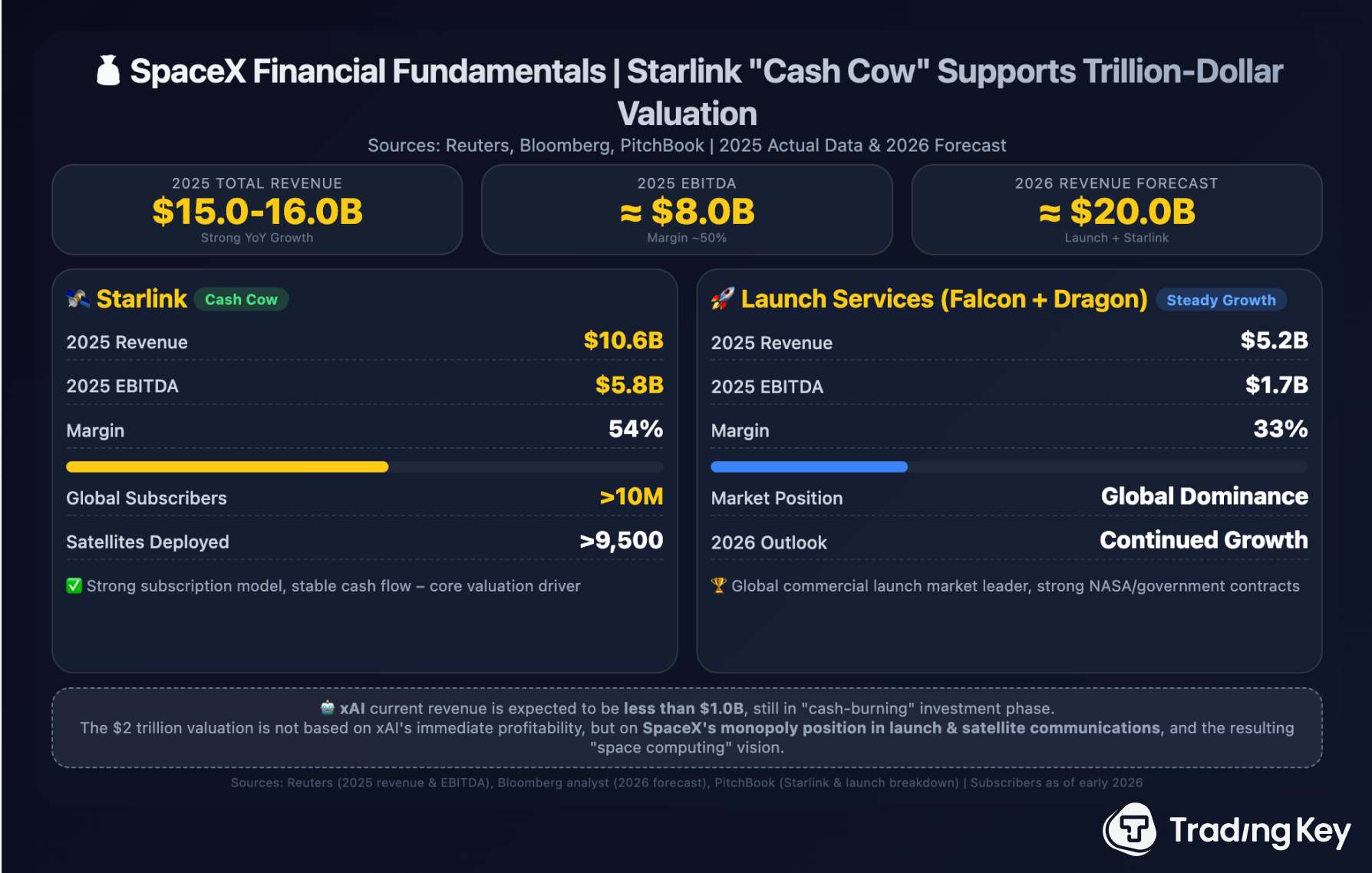Click the Global Subscribers >10M value

(x=631, y=497)
